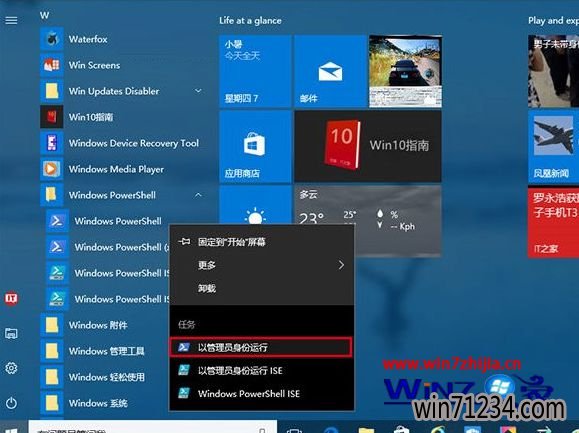The width and height of the screenshot is (579, 433).
Task: Click the Windows 附件 folder icon
Action: click(52, 325)
